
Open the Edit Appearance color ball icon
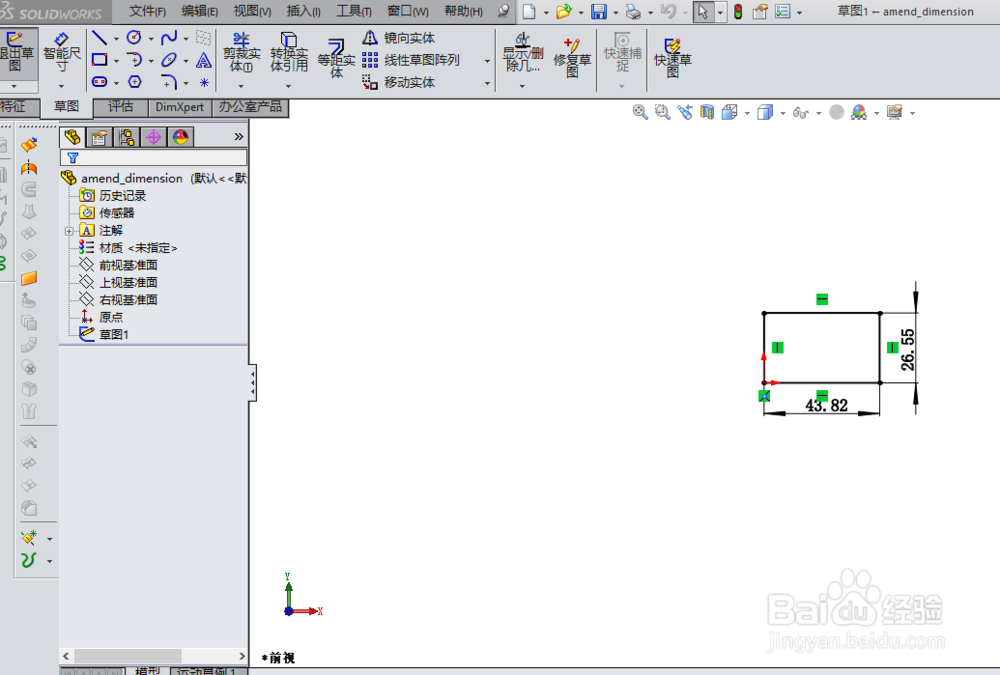tap(859, 112)
